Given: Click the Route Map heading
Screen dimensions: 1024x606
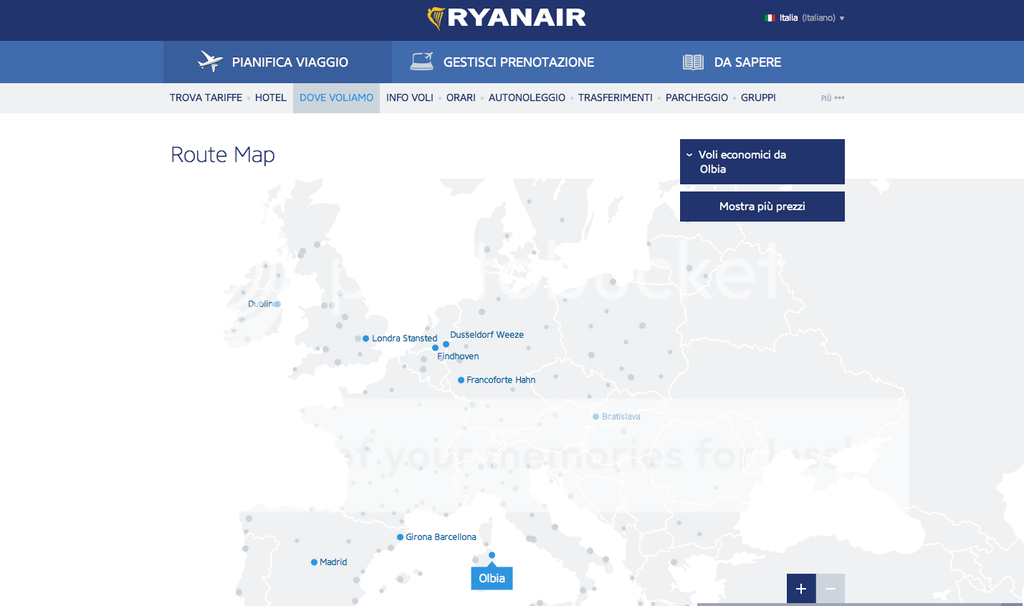Looking at the screenshot, I should (x=223, y=155).
